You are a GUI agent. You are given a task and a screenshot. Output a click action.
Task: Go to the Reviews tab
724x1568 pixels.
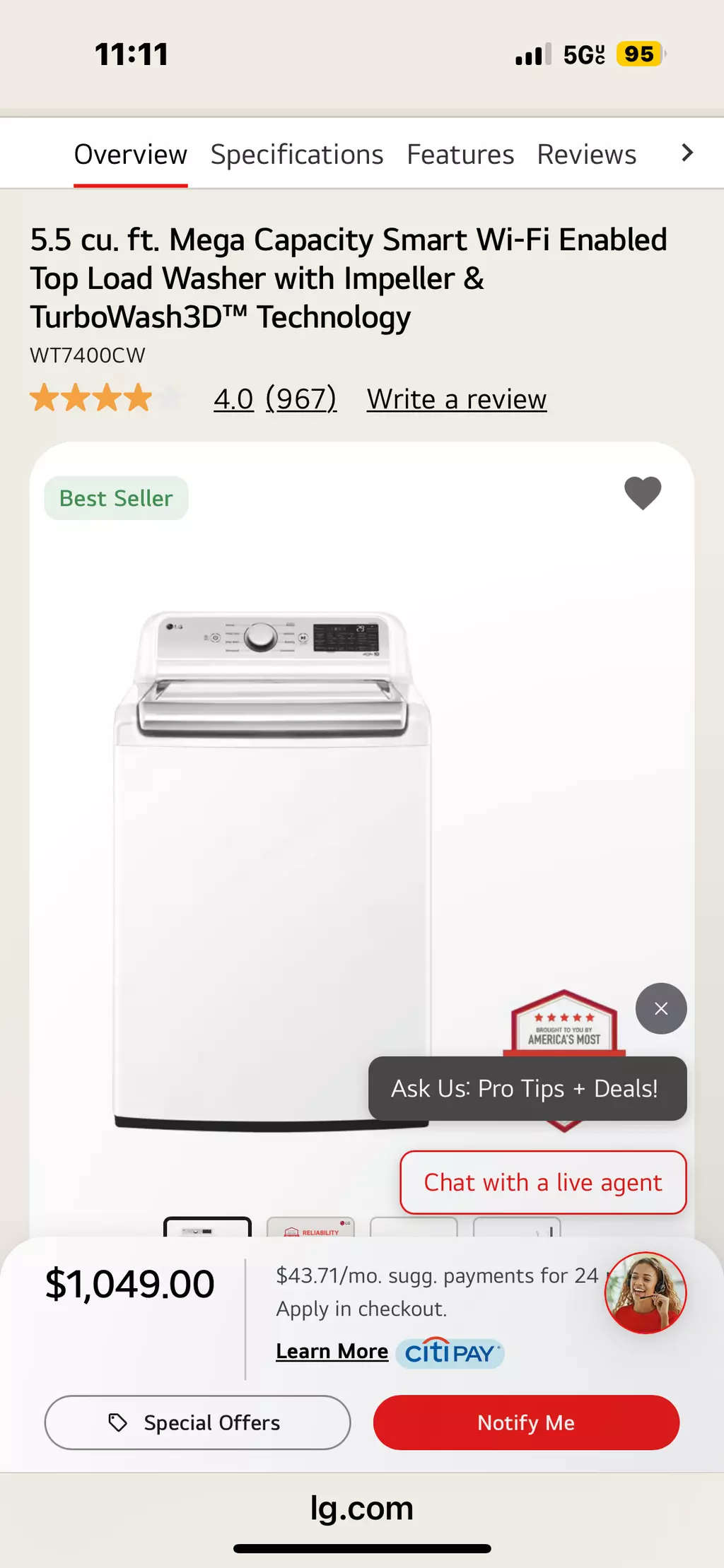(587, 154)
